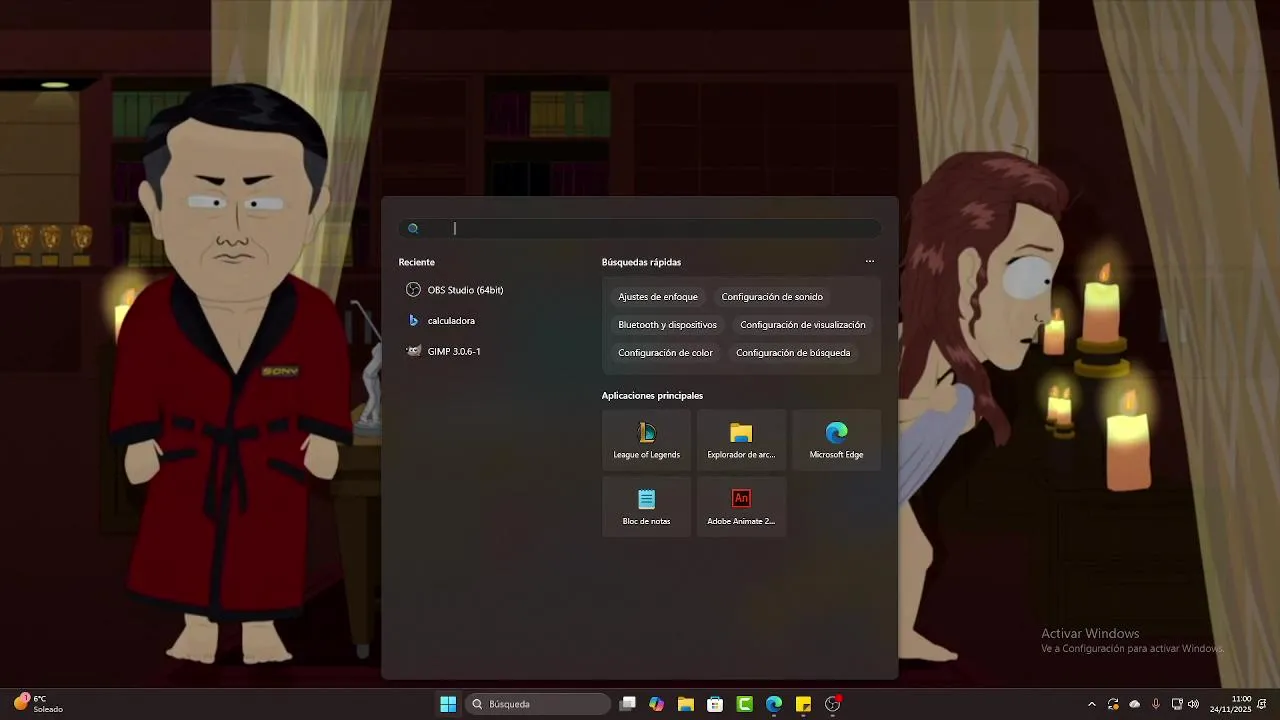Open File Explorer from taskbar
This screenshot has height=720, width=1280.
(x=686, y=704)
